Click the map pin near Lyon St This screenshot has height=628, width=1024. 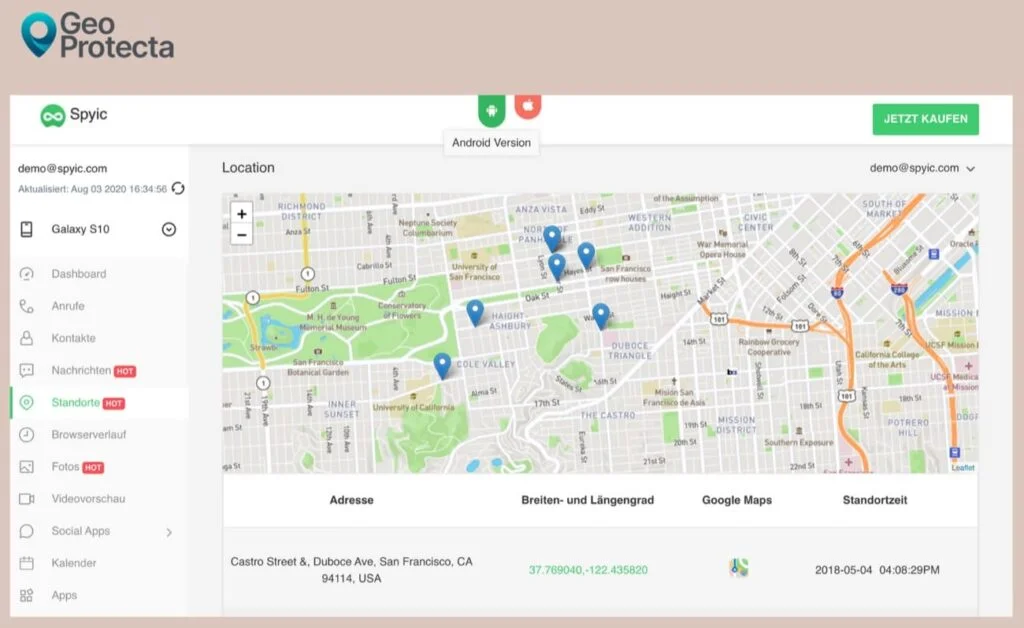556,267
